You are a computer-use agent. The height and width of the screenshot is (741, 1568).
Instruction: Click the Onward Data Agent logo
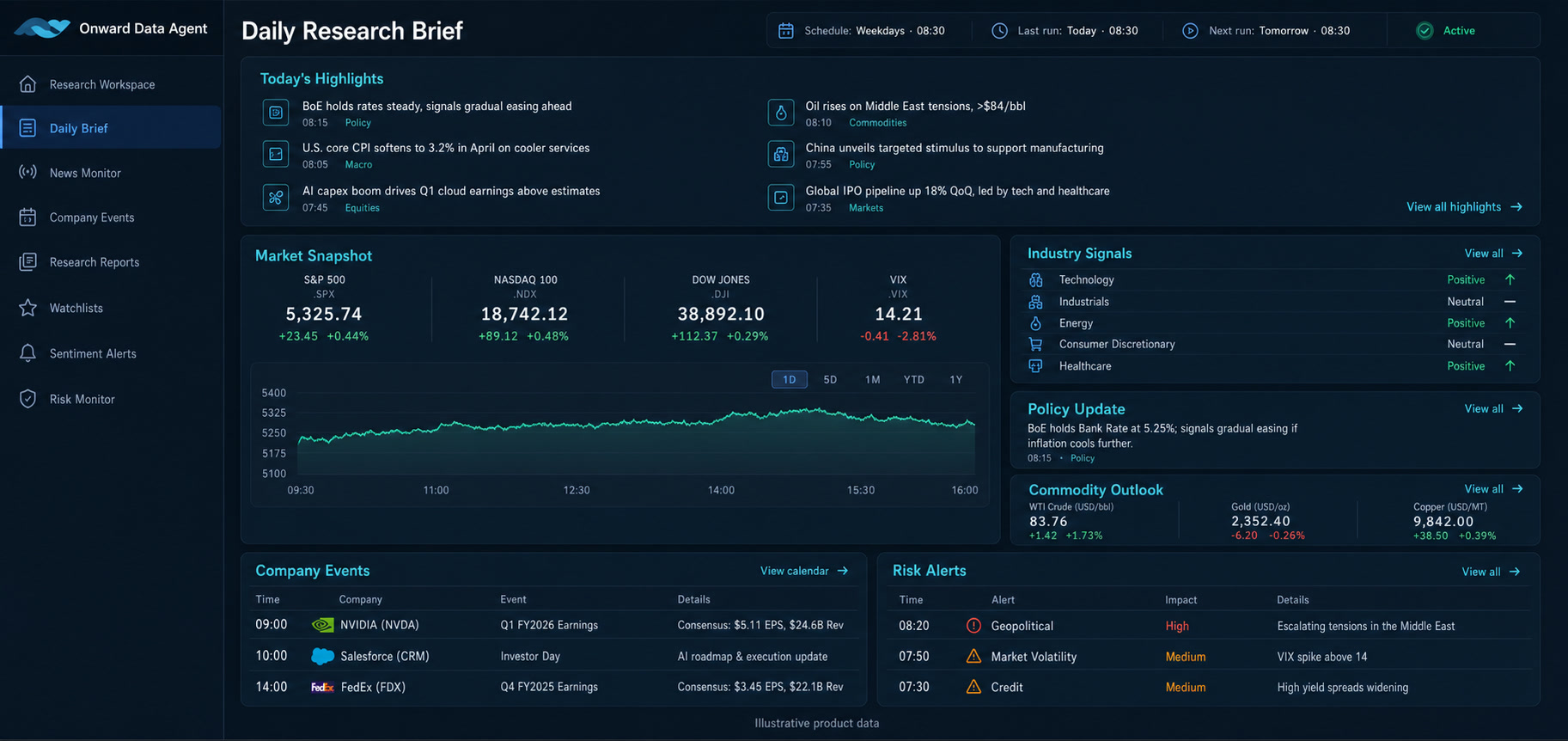[41, 28]
